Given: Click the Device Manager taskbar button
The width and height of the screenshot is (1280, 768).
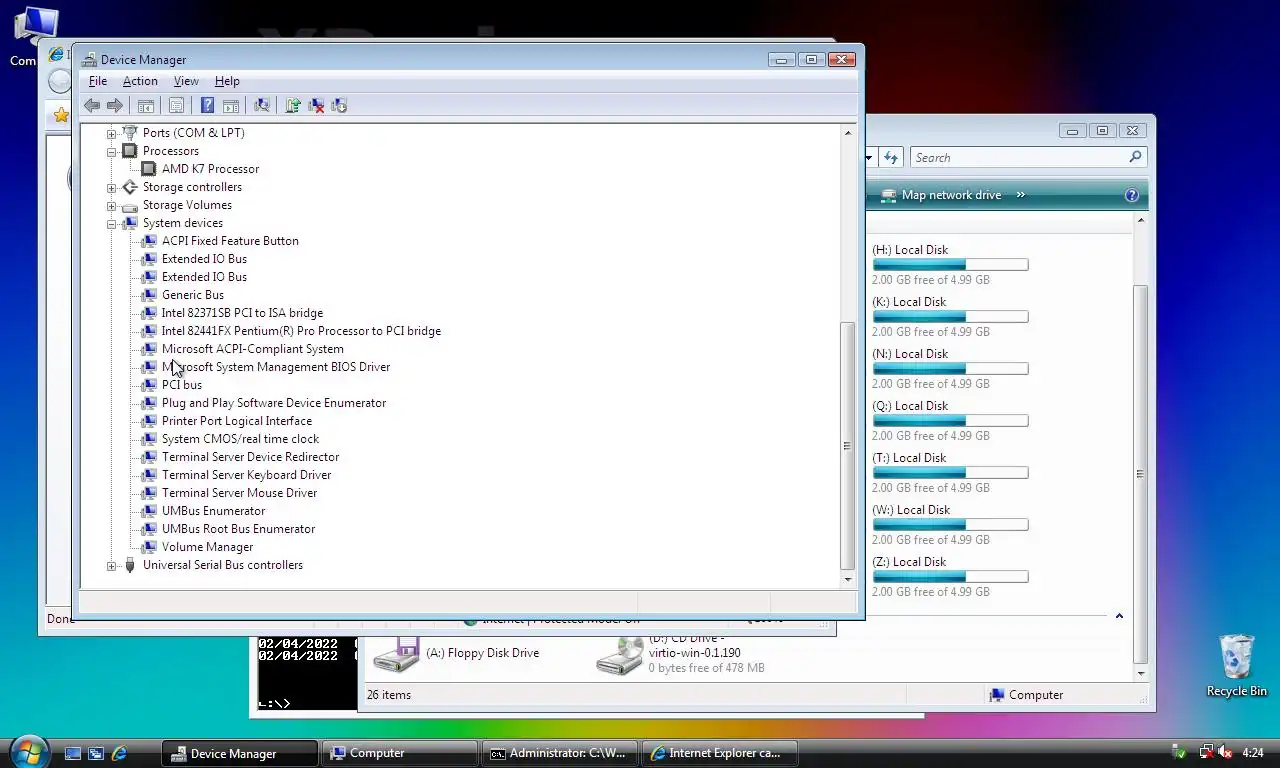Looking at the screenshot, I should [240, 753].
